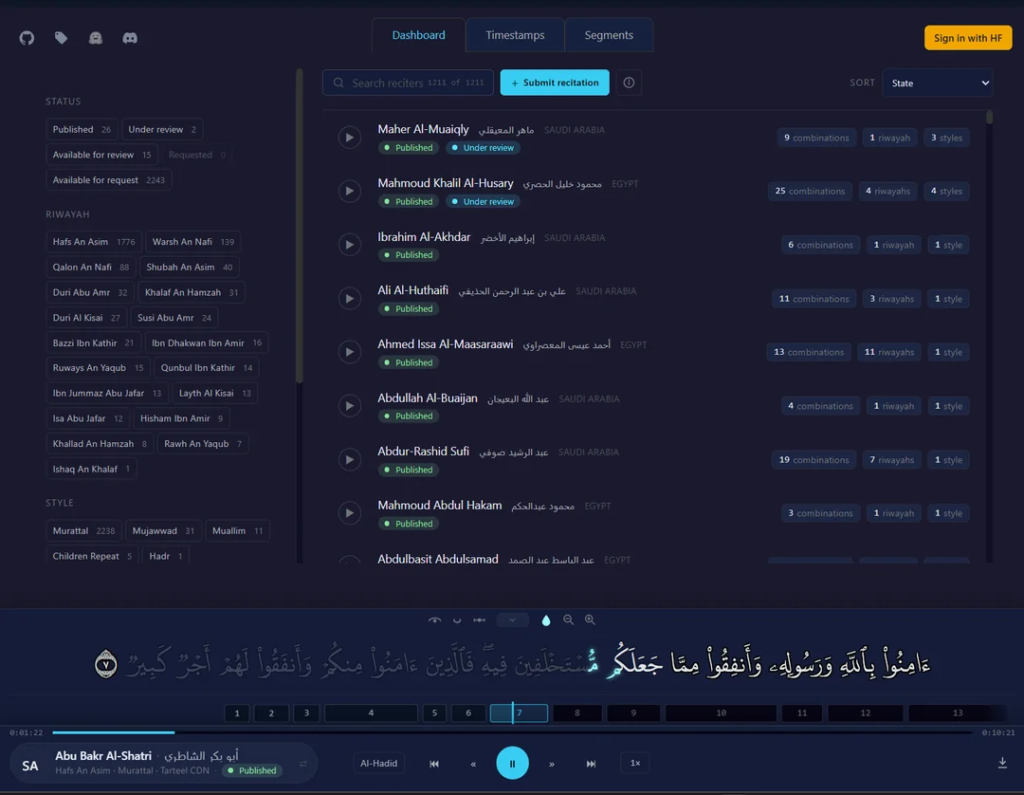Click the Discord icon in header
Screen dimensions: 1024x795
coord(130,38)
